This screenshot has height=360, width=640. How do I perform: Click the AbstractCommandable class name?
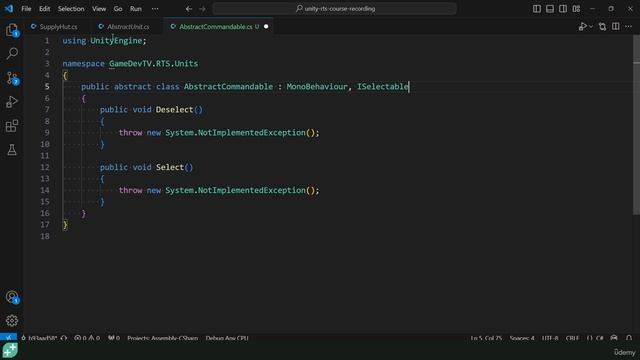[x=228, y=87]
